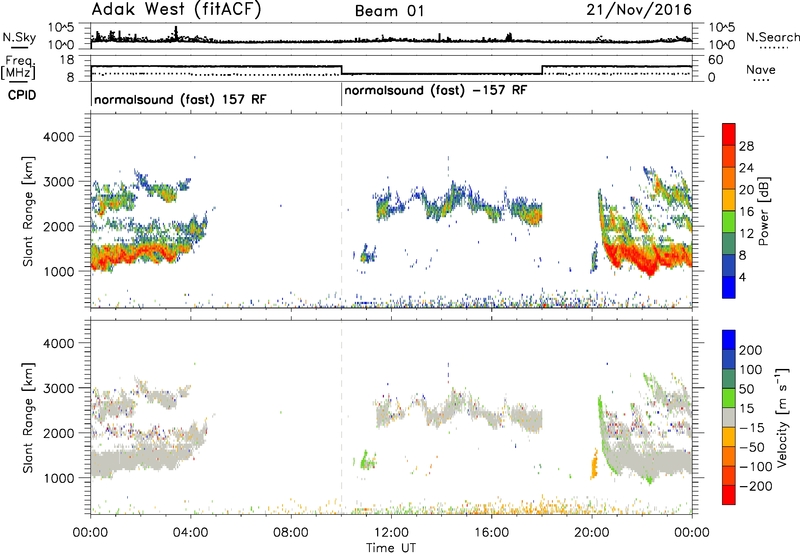Click the '4000' tick of the power panel
800x554 pixels.
(x=58, y=137)
